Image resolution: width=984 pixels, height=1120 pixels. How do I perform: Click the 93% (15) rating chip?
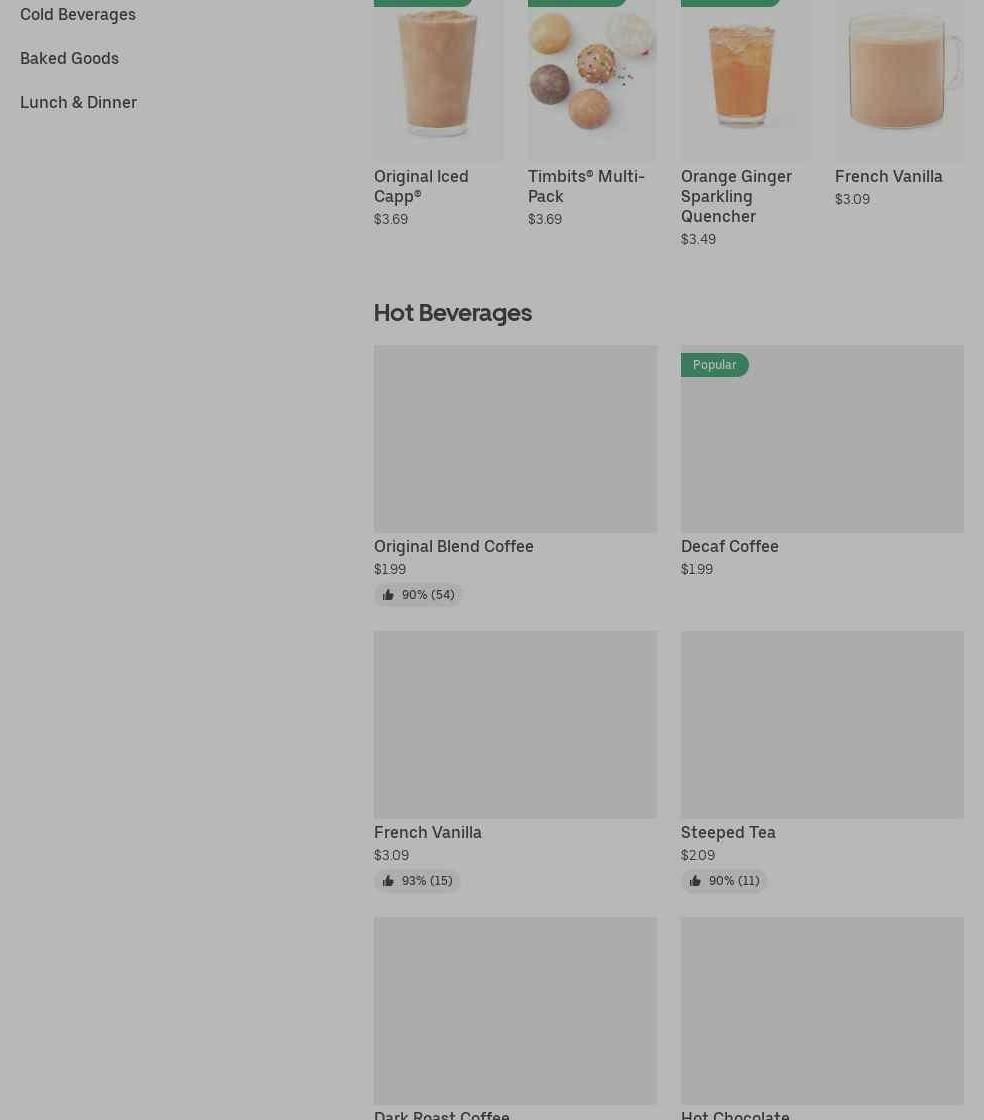coord(417,881)
